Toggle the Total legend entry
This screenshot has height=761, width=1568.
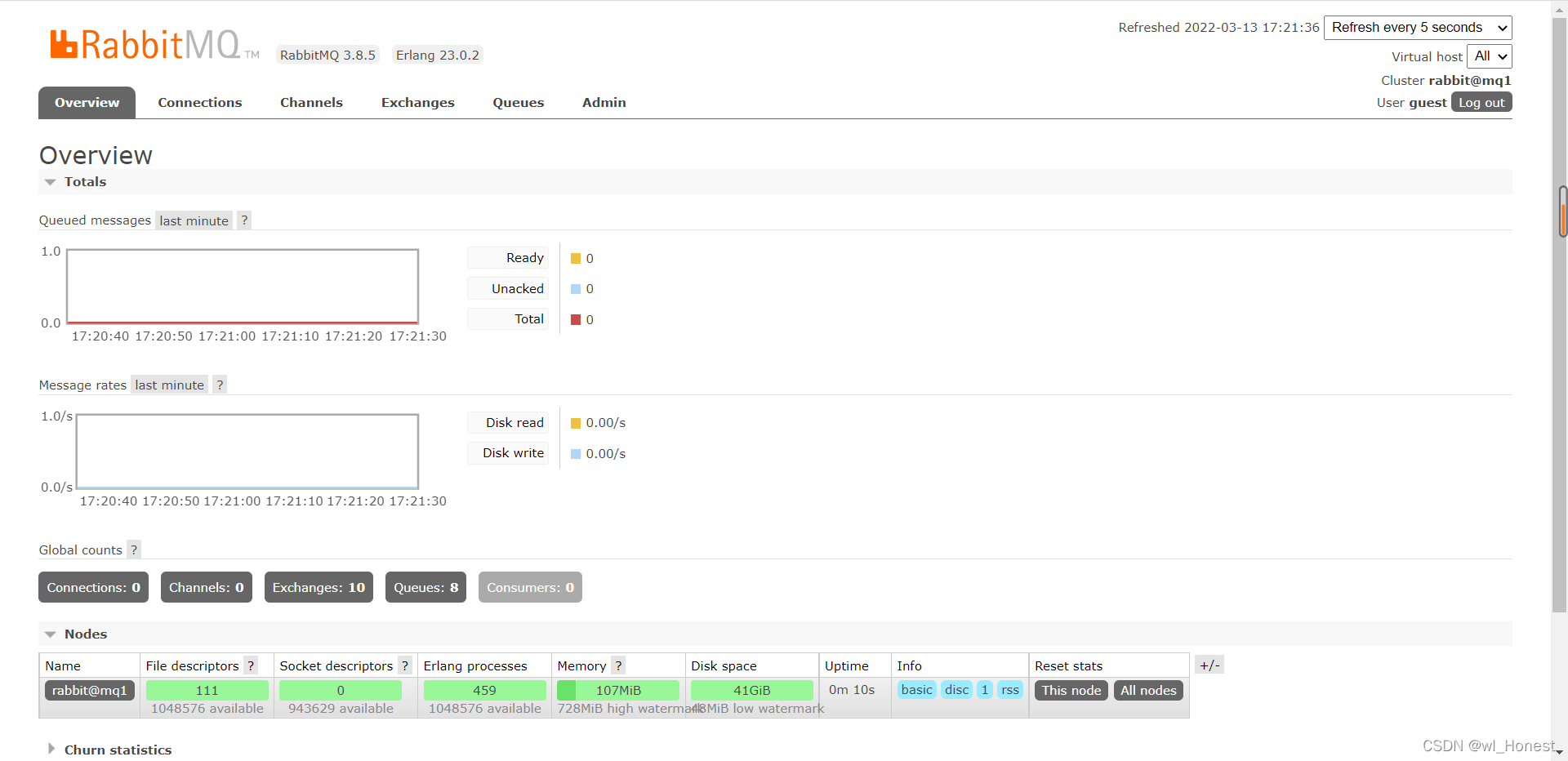click(508, 319)
